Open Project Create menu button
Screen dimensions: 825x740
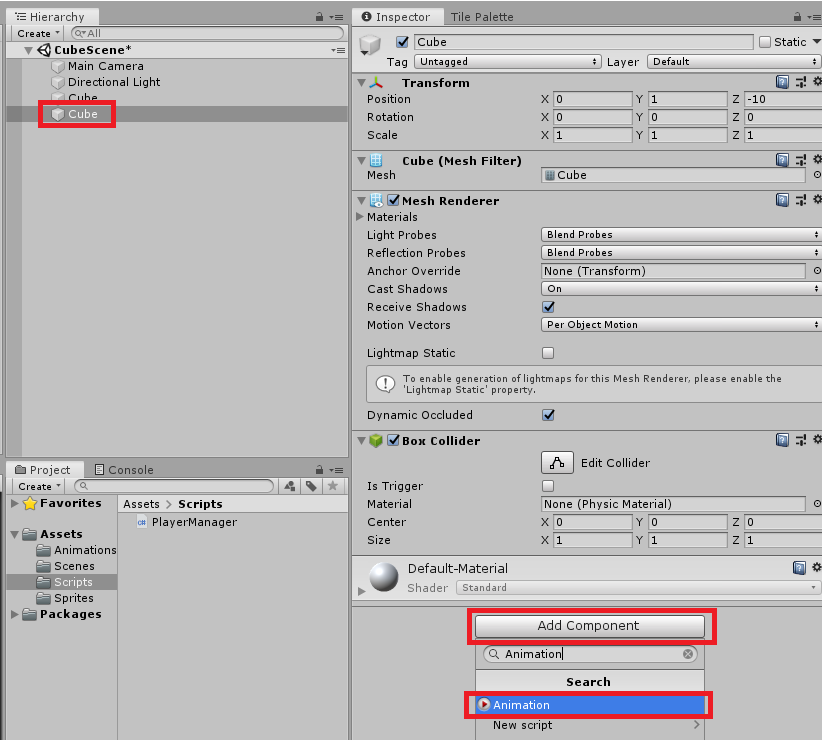coord(38,486)
